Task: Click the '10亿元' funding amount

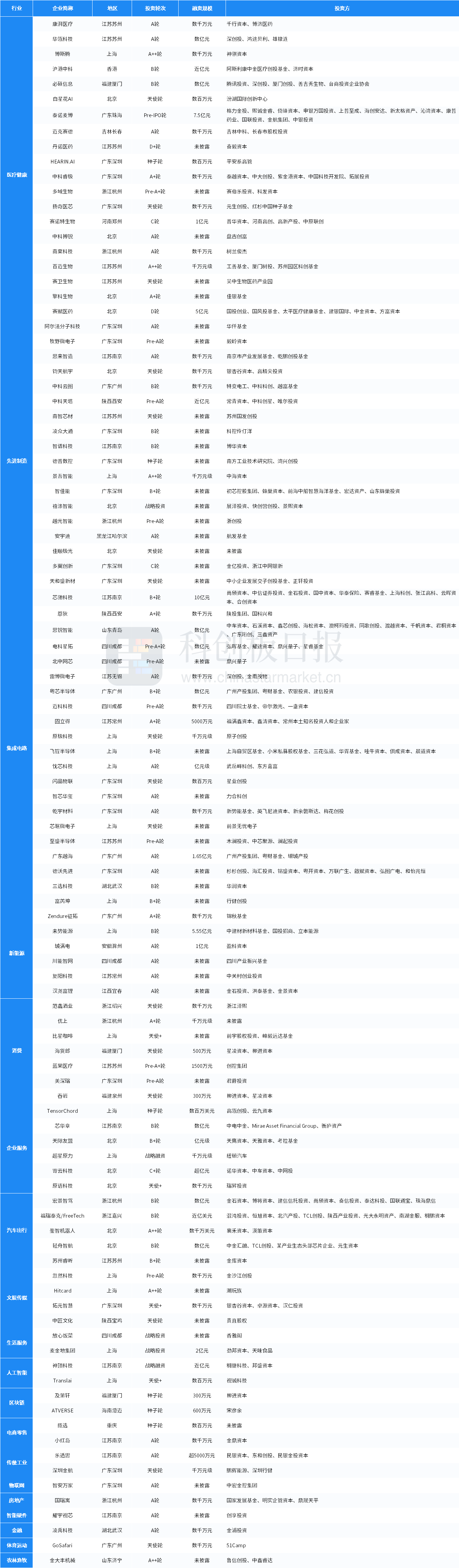Action: click(202, 597)
